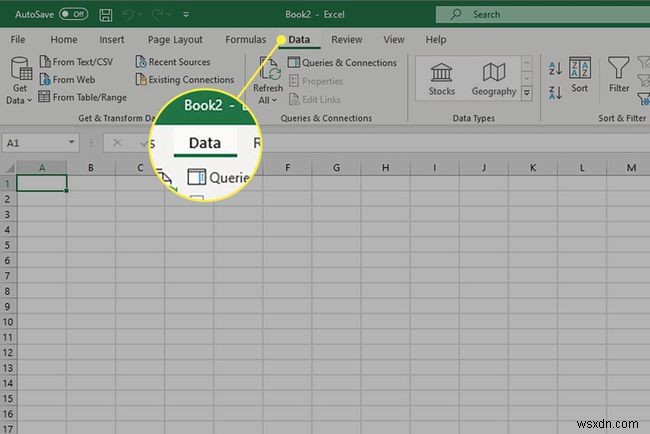Select row 16 header

7,414
